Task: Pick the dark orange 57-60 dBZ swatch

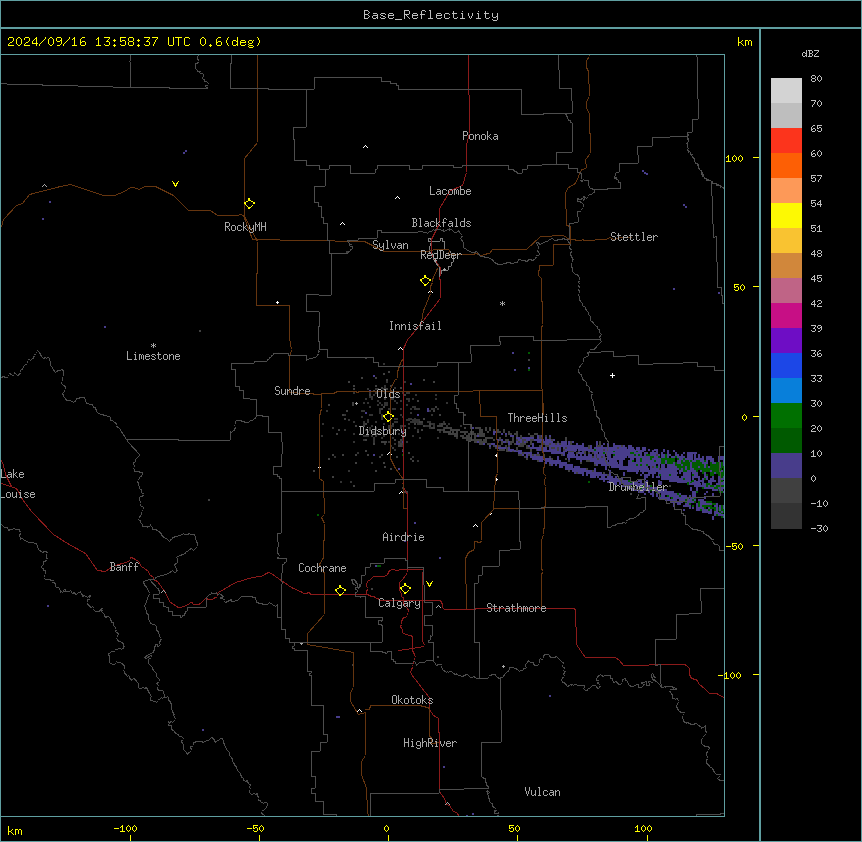Action: [786, 165]
